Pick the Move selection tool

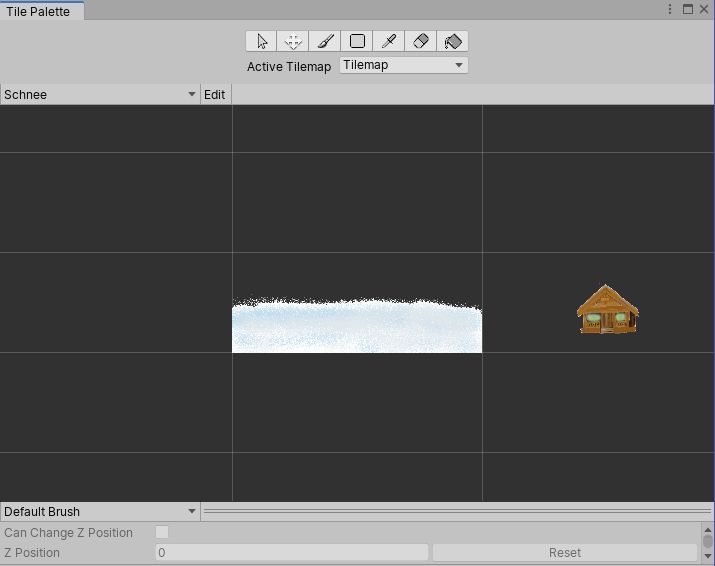[293, 42]
